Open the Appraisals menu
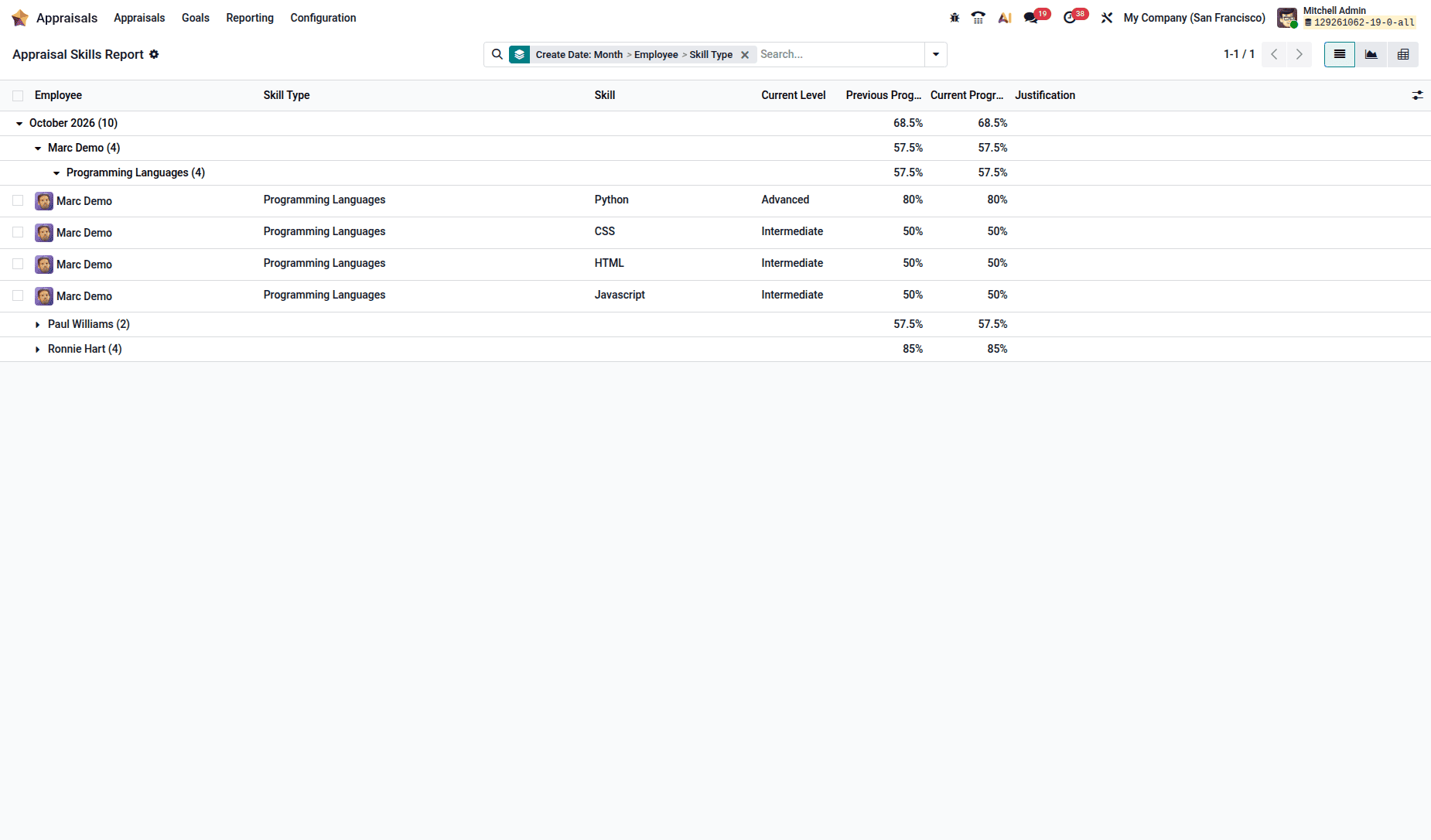 (139, 18)
